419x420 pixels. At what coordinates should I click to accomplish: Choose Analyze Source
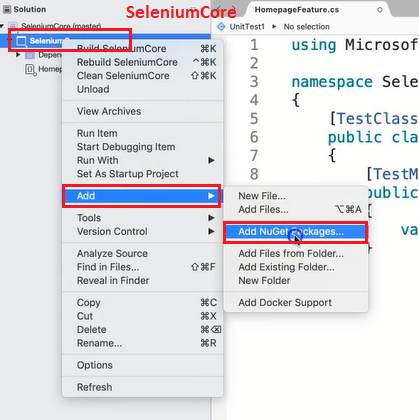point(142,254)
